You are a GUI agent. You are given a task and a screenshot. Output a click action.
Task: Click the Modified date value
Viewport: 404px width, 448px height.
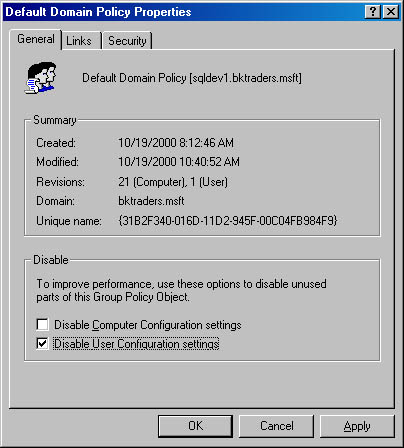tap(179, 162)
